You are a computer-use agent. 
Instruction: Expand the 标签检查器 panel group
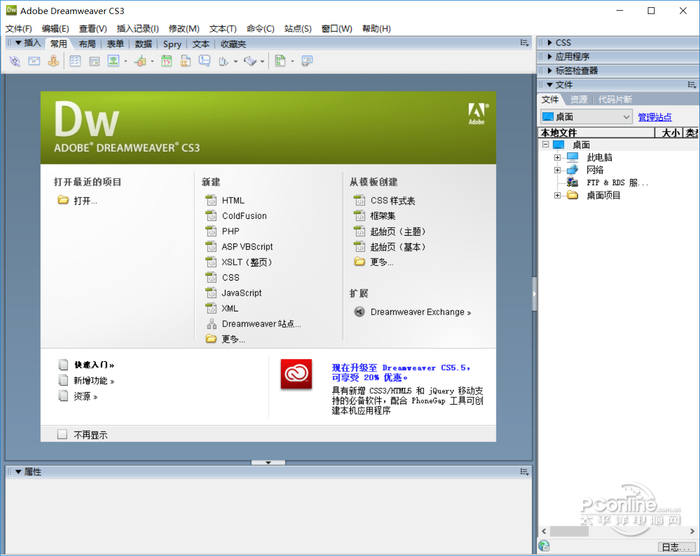pos(550,70)
